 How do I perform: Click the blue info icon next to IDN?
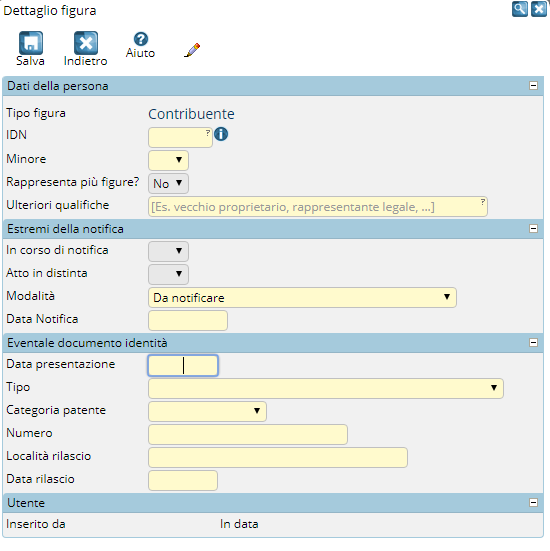click(x=221, y=134)
